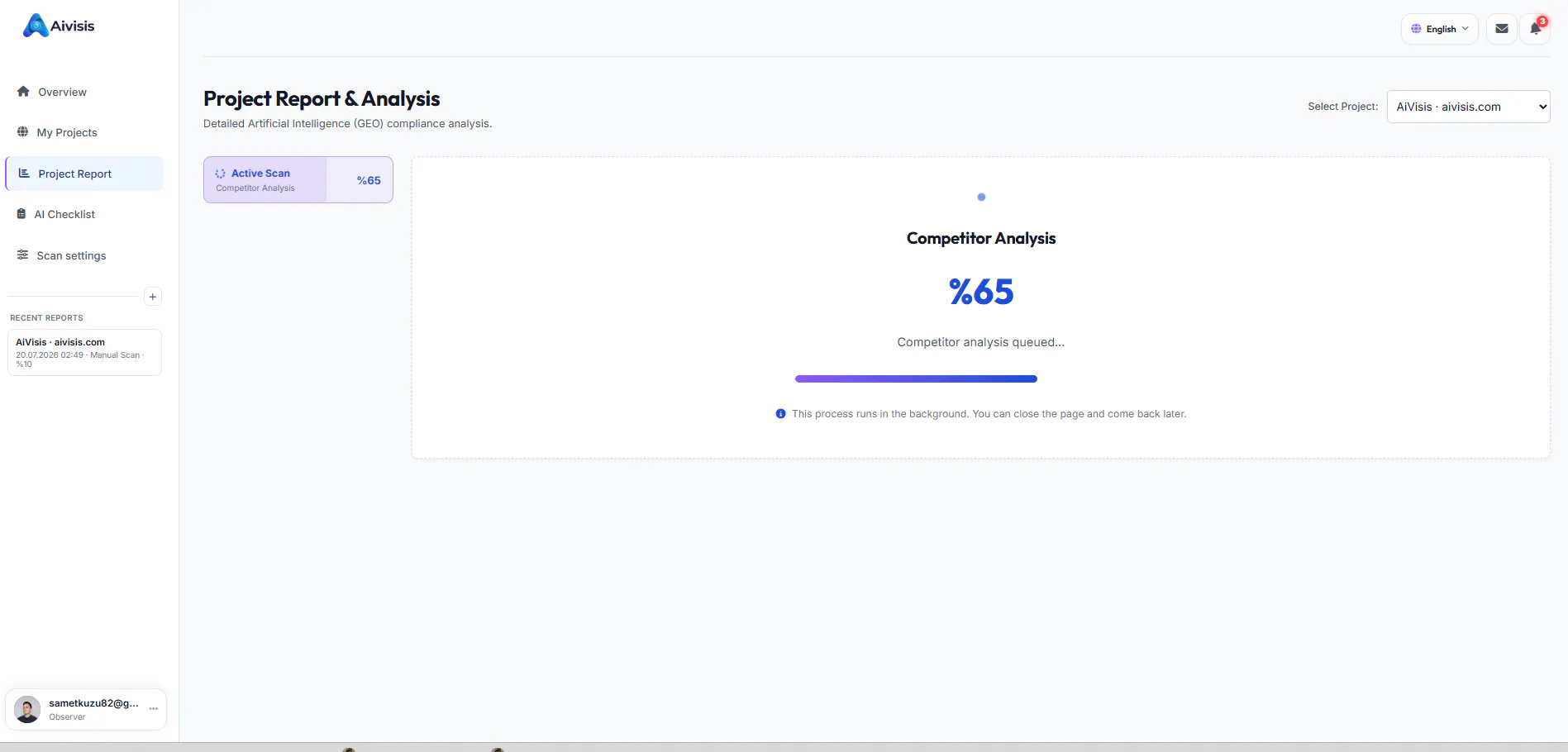Open the Project Report menu item
The image size is (1568, 752).
tap(84, 174)
